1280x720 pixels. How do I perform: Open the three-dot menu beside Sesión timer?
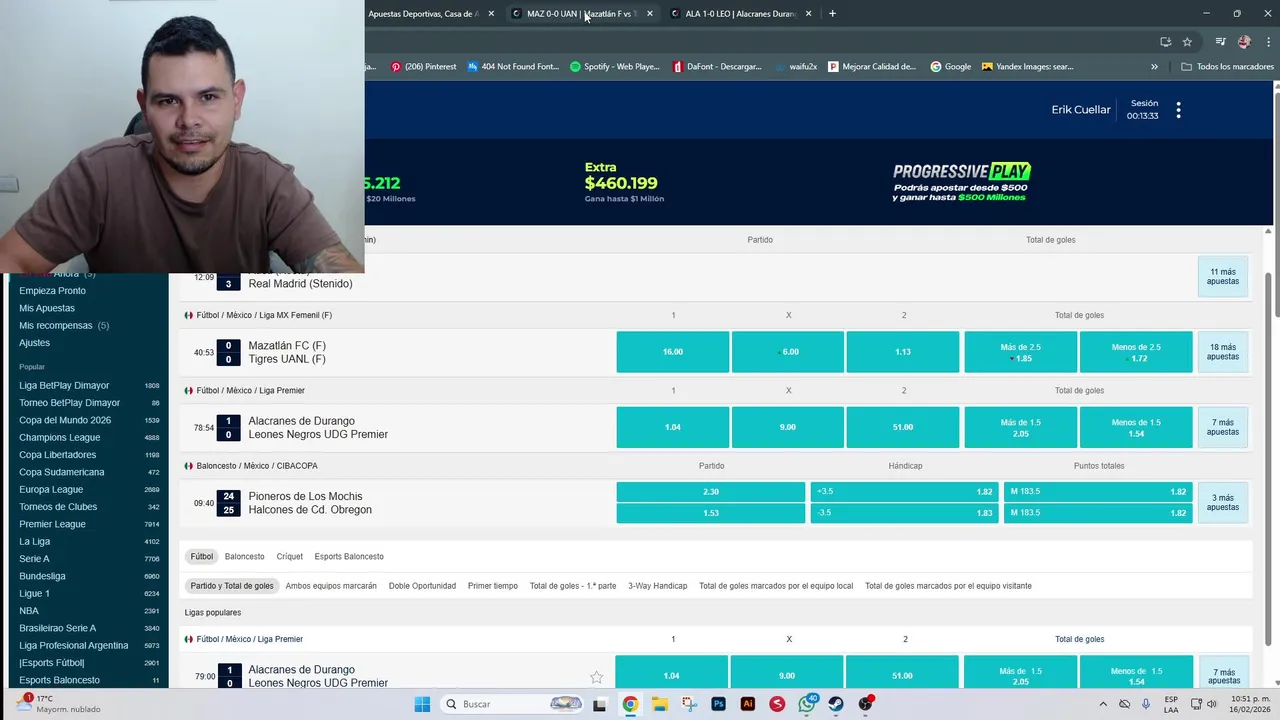(x=1178, y=110)
